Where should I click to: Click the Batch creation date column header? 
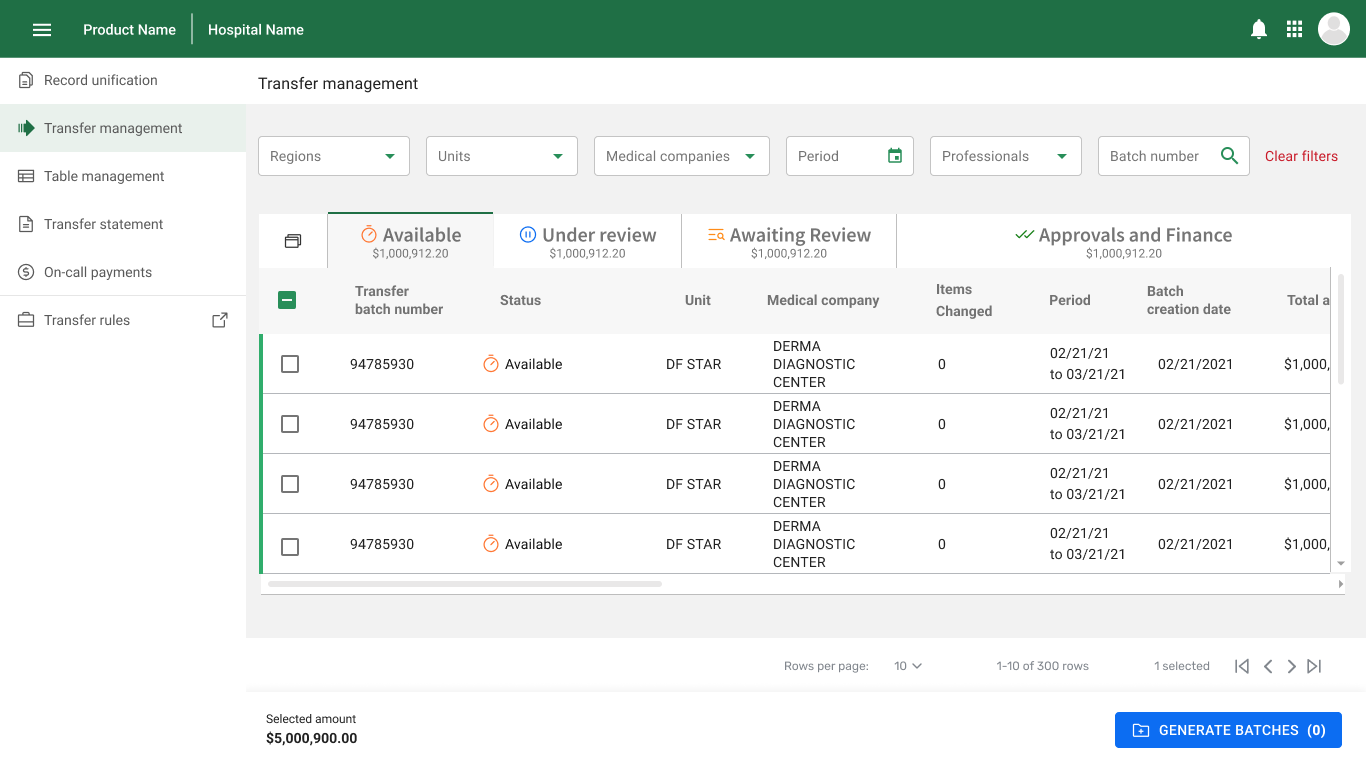pos(1189,300)
